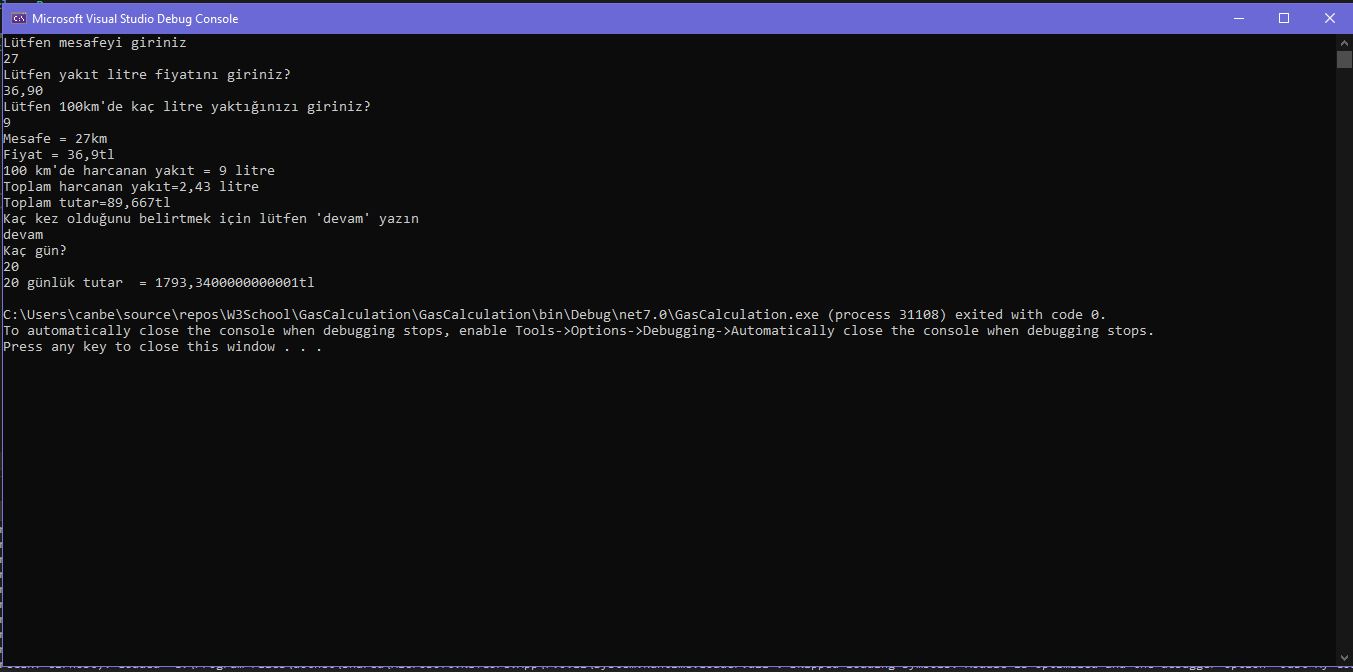This screenshot has height=672, width=1353.
Task: Click the 'Lütfen mesafeyi giriniz' prompt line
Action: pyautogui.click(x=95, y=42)
